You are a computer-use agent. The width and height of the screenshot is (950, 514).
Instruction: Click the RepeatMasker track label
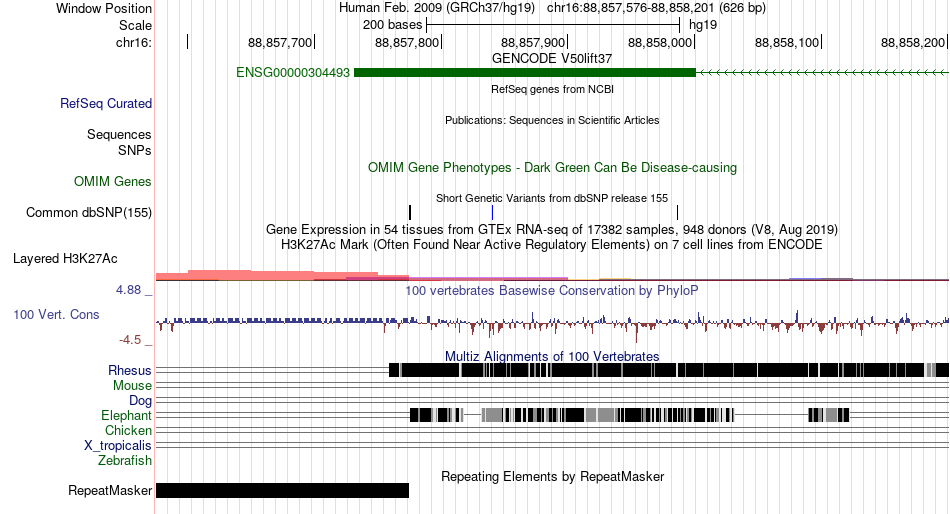point(110,490)
